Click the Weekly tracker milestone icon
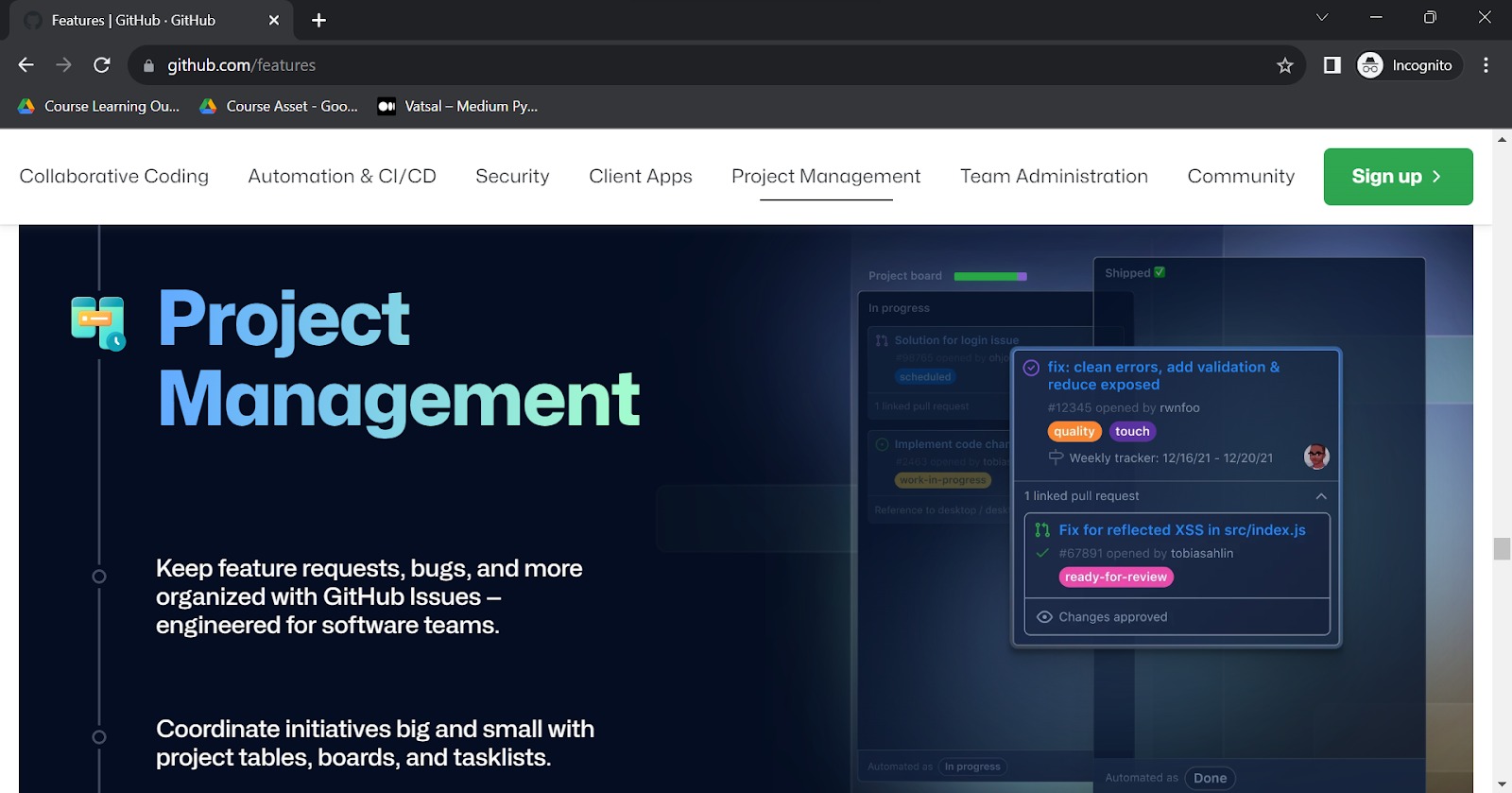 pos(1056,457)
